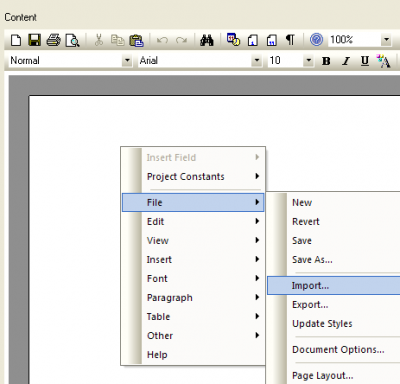Click the Save floppy disk icon

click(x=34, y=40)
